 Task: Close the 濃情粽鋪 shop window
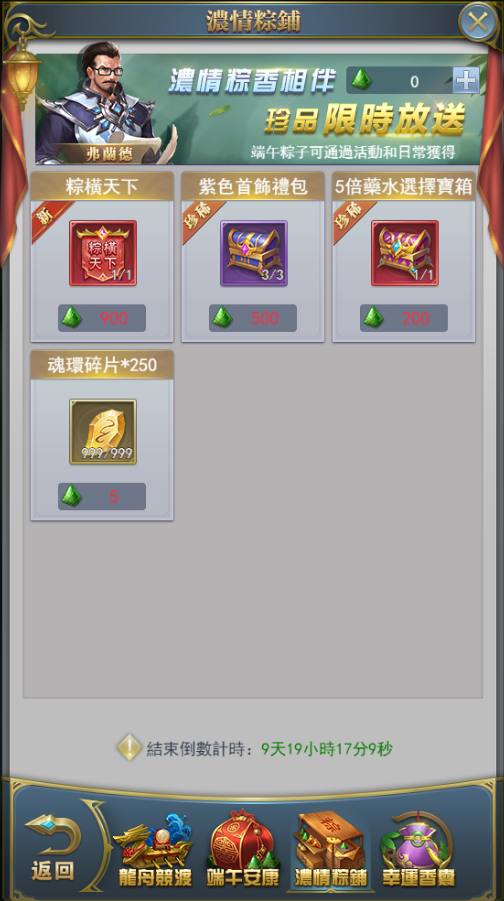477,22
